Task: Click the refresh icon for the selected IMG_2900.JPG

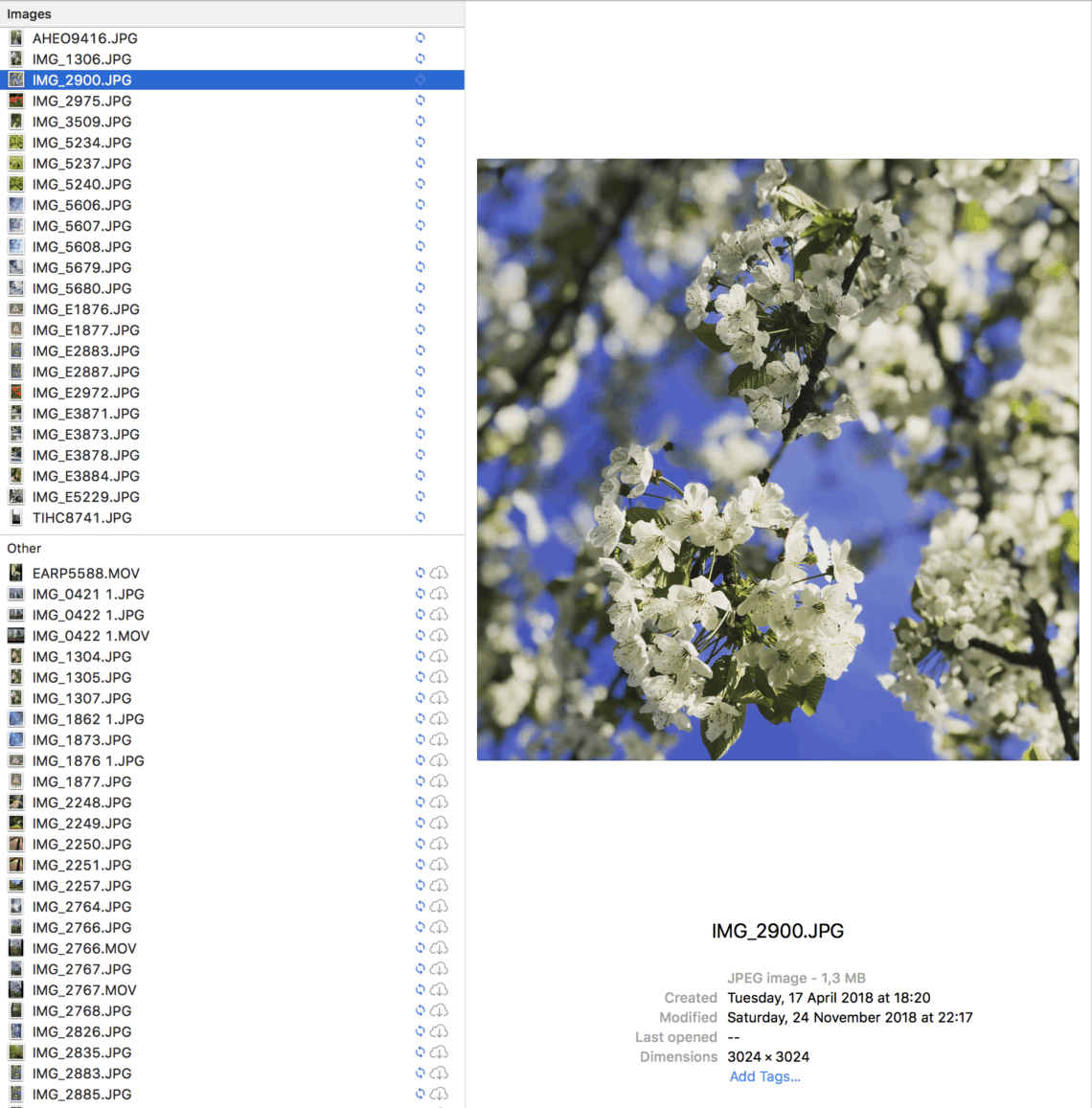Action: 420,80
